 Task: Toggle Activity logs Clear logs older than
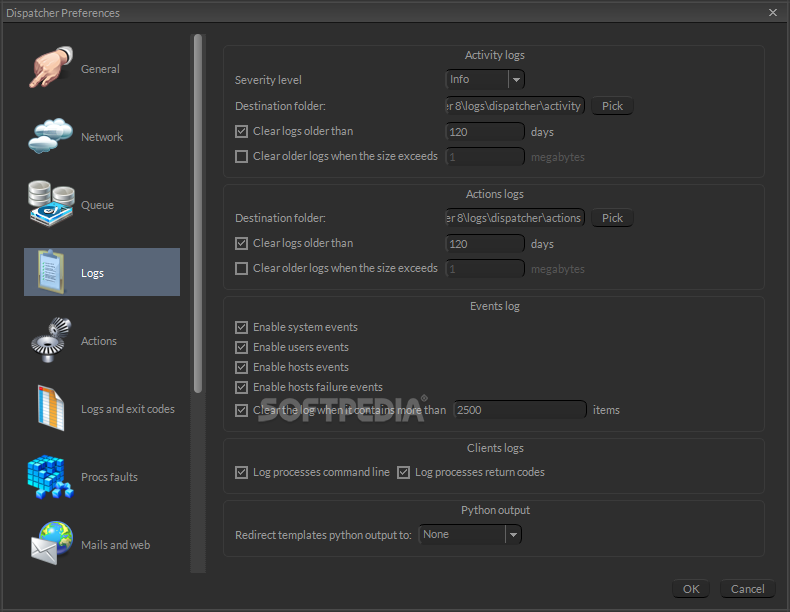tap(241, 131)
